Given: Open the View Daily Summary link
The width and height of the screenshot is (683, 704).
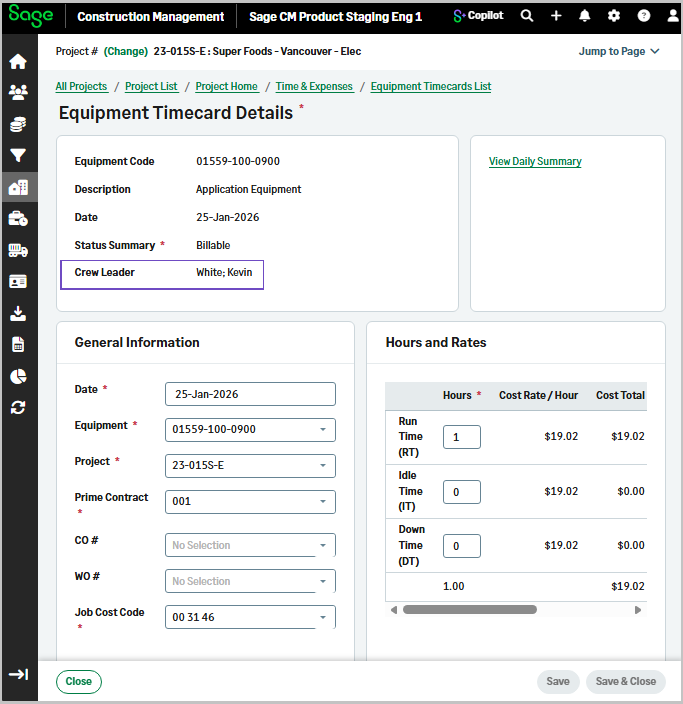Looking at the screenshot, I should pos(535,162).
